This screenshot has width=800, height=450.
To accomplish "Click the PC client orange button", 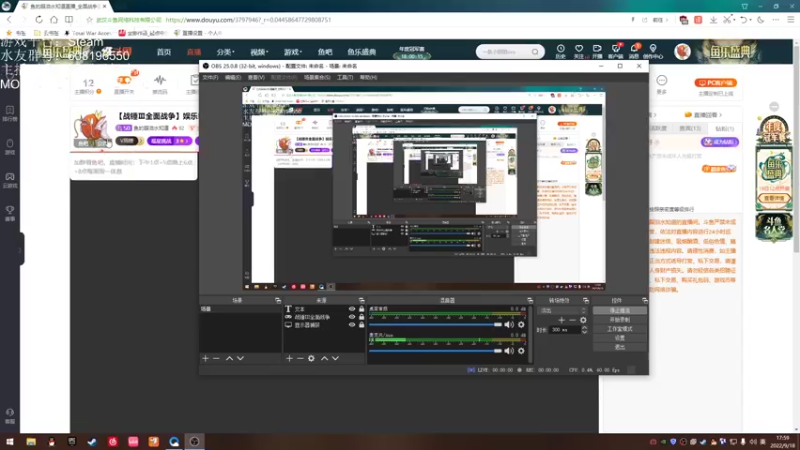I will coord(715,83).
